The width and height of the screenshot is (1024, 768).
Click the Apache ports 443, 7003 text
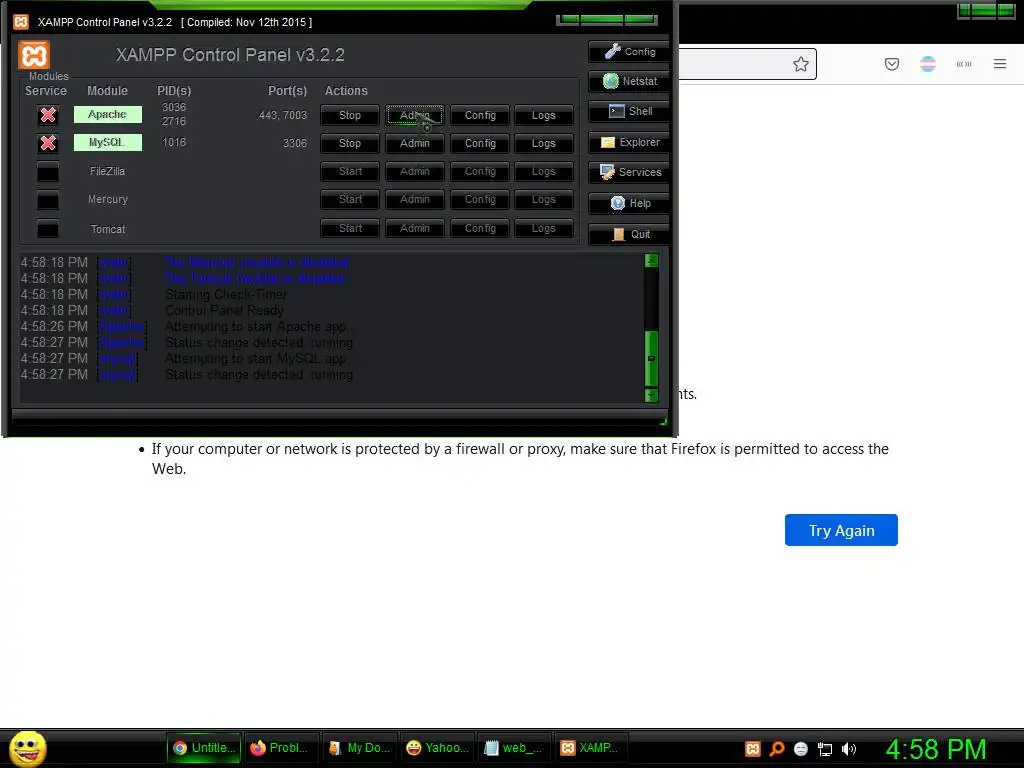283,116
